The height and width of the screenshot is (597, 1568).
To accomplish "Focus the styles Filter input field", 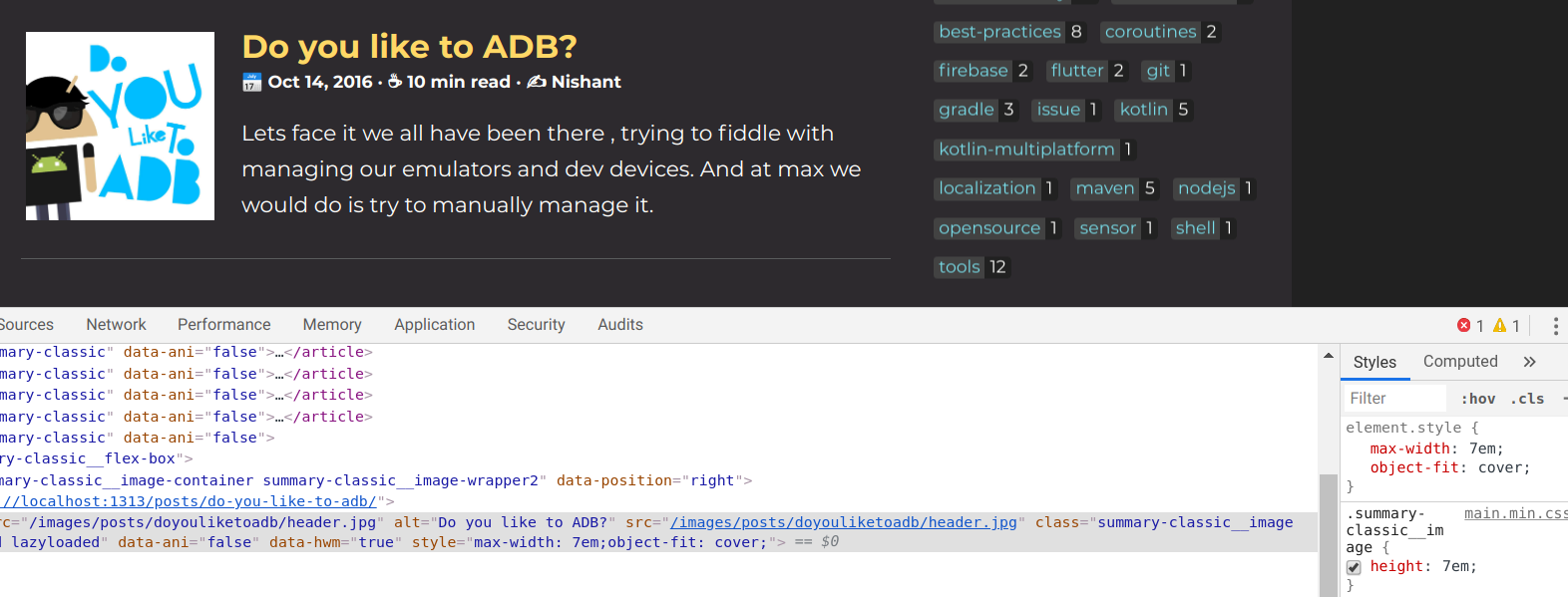I will [1394, 399].
